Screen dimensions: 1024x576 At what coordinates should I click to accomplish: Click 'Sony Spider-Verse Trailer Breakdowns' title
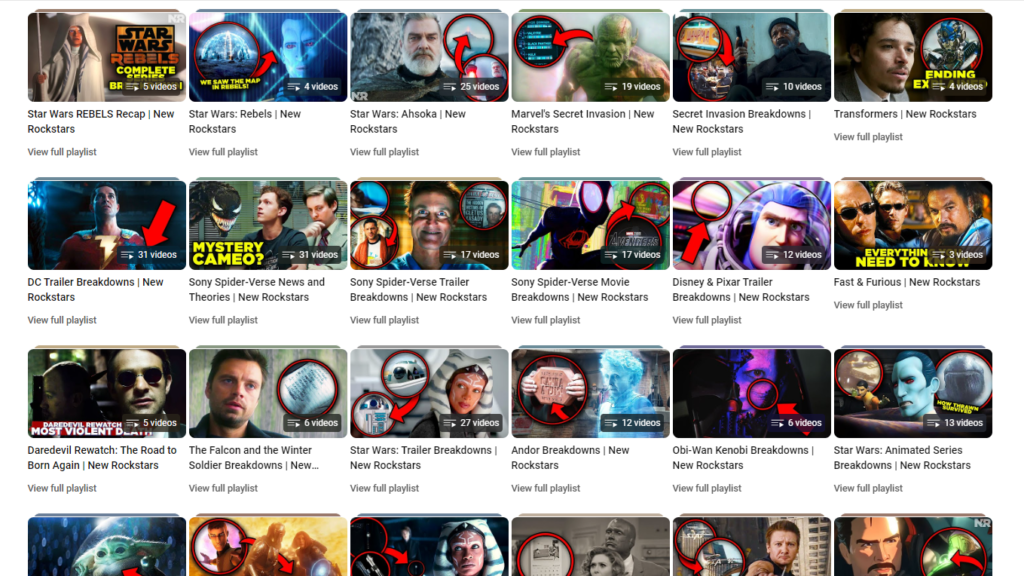418,289
